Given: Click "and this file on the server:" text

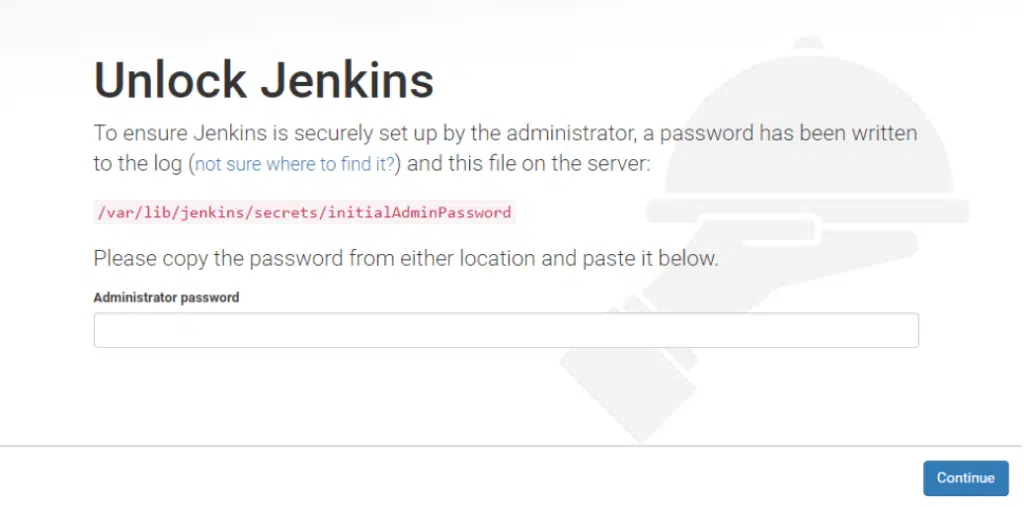Looking at the screenshot, I should (529, 163).
